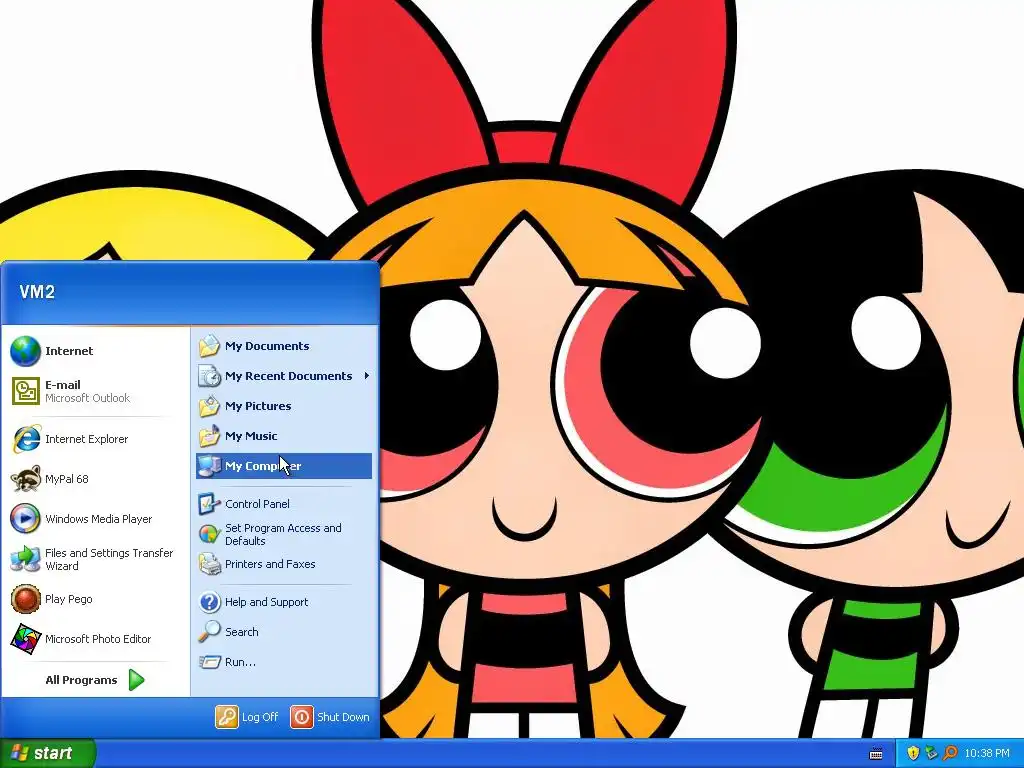Click the VM2 user name header
This screenshot has width=1024, height=768.
pos(37,292)
